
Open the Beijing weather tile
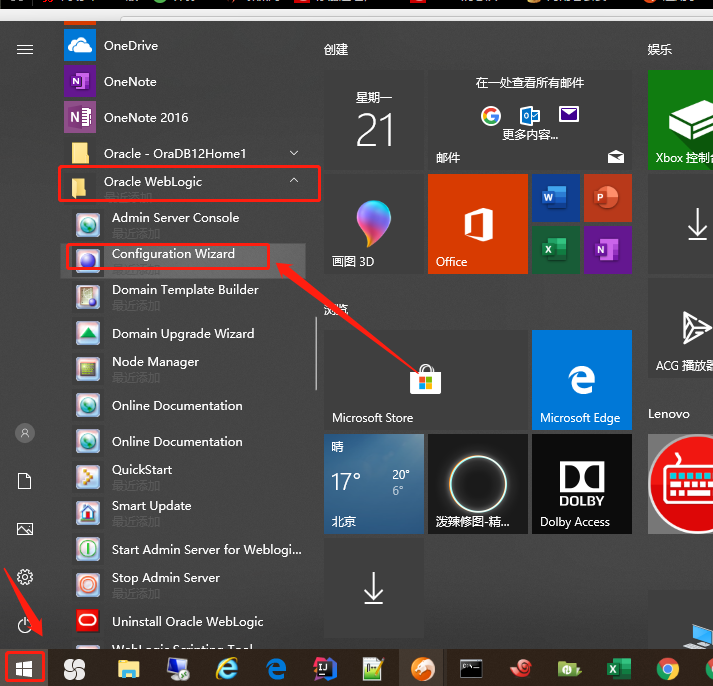[x=374, y=484]
